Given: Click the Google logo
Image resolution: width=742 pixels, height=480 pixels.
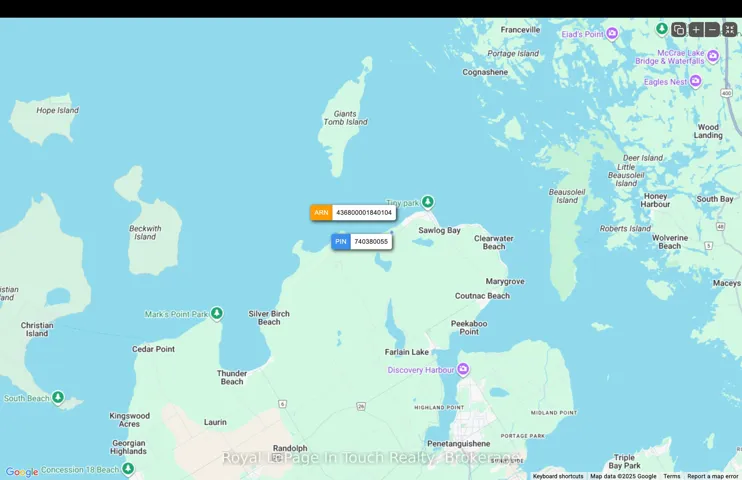Looking at the screenshot, I should [x=22, y=472].
